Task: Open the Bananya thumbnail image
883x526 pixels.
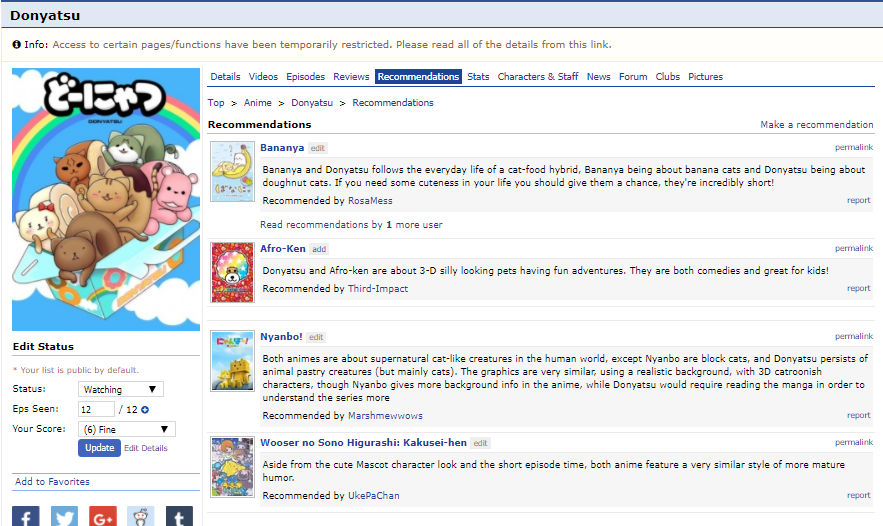Action: coord(232,172)
